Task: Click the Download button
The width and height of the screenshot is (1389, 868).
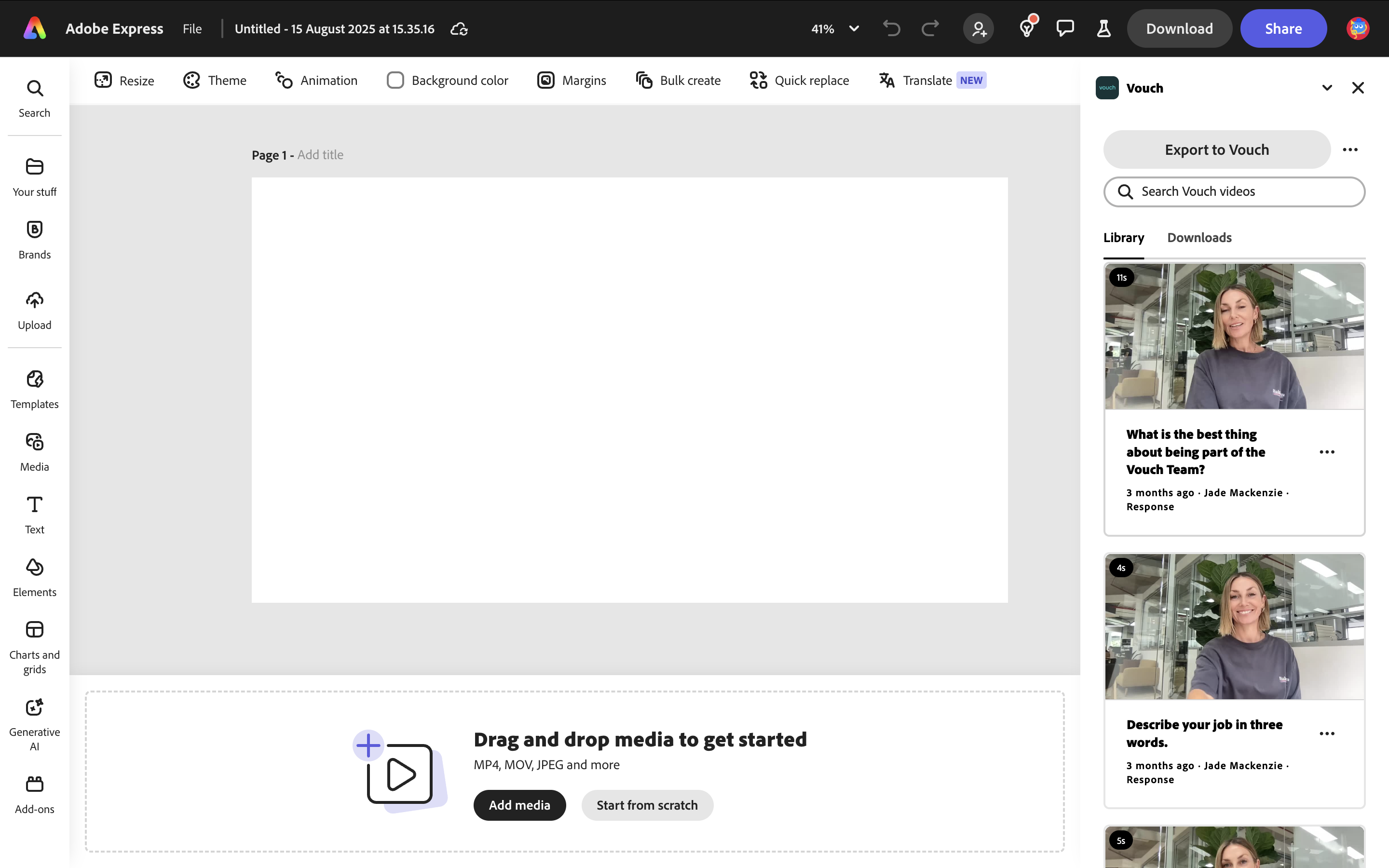Action: coord(1180,29)
